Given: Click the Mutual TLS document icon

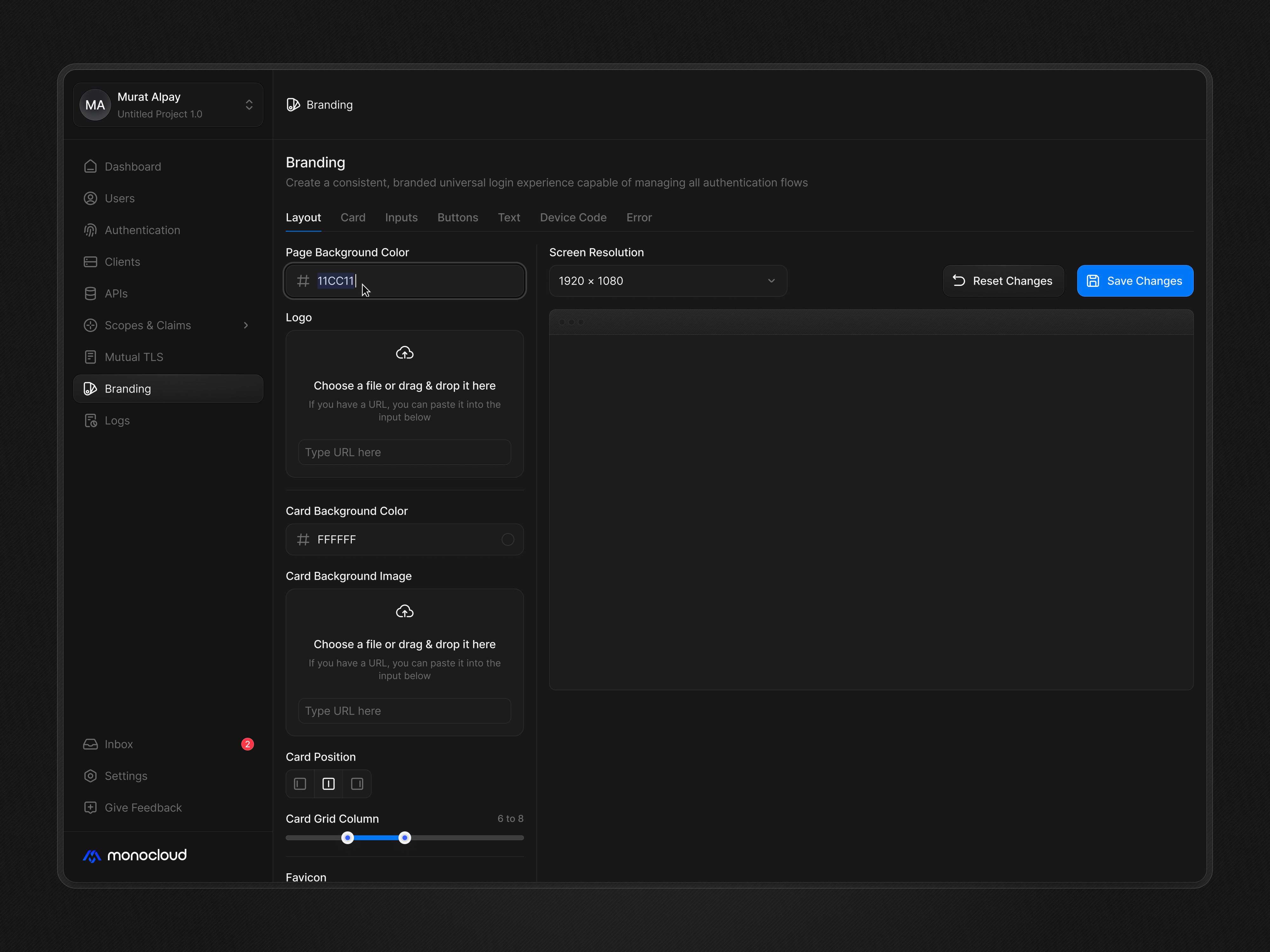Looking at the screenshot, I should [90, 357].
